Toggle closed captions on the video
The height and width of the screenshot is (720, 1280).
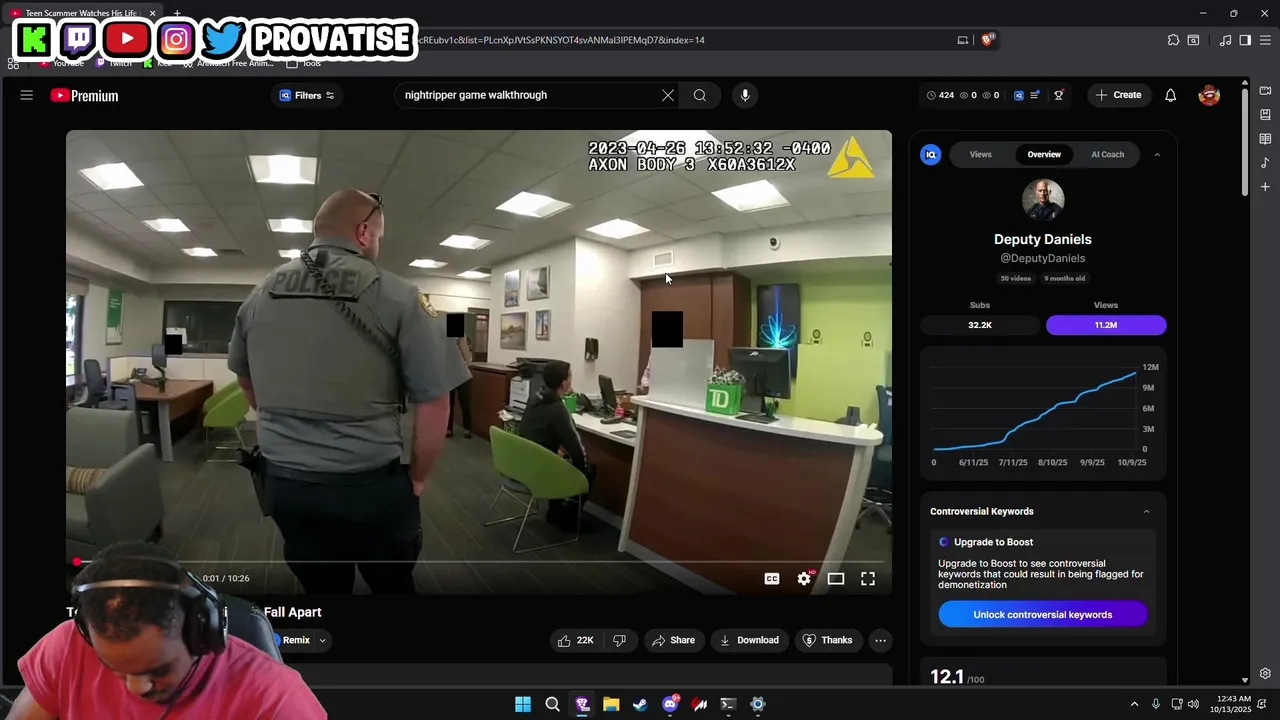coord(772,578)
